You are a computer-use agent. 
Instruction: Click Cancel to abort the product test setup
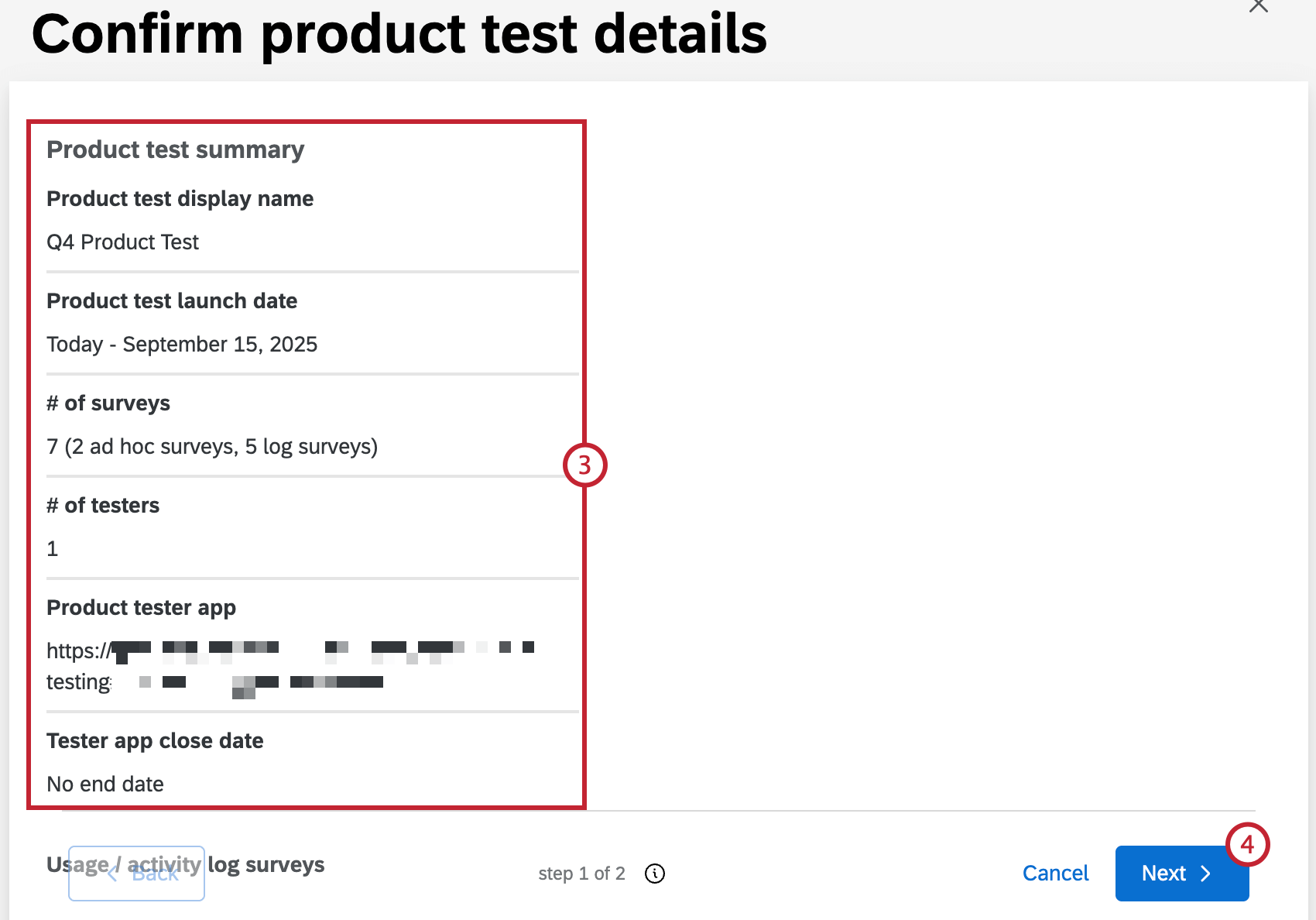(1055, 873)
